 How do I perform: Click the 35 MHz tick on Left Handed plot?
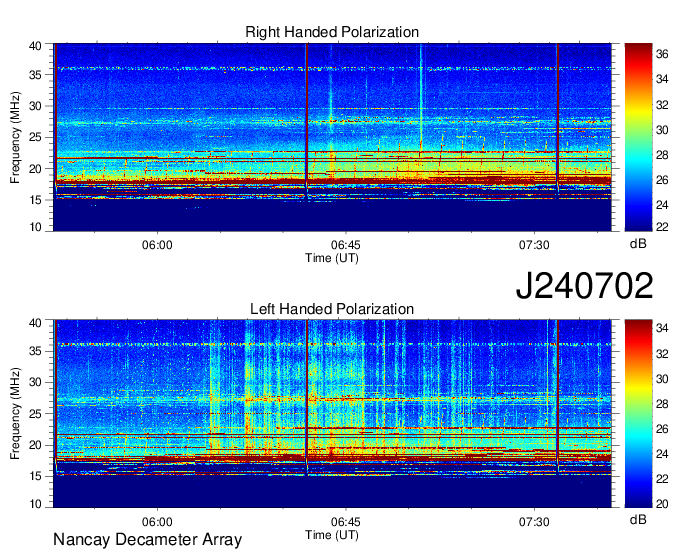[x=35, y=351]
